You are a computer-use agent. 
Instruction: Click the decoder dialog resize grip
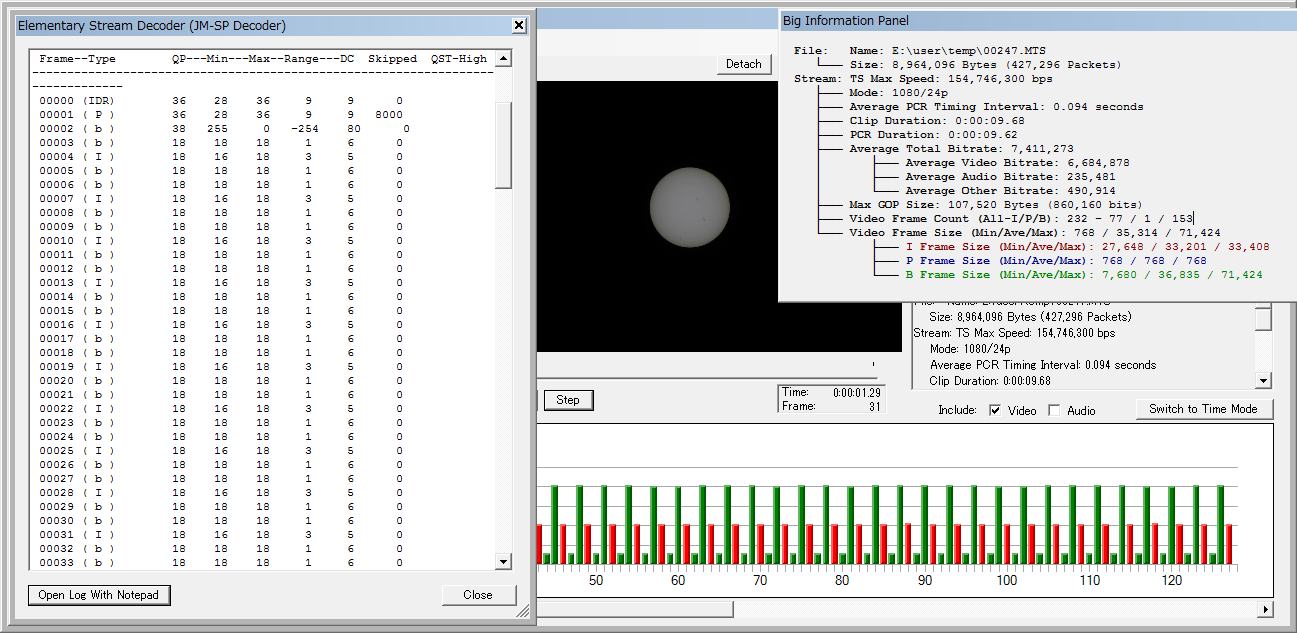523,614
